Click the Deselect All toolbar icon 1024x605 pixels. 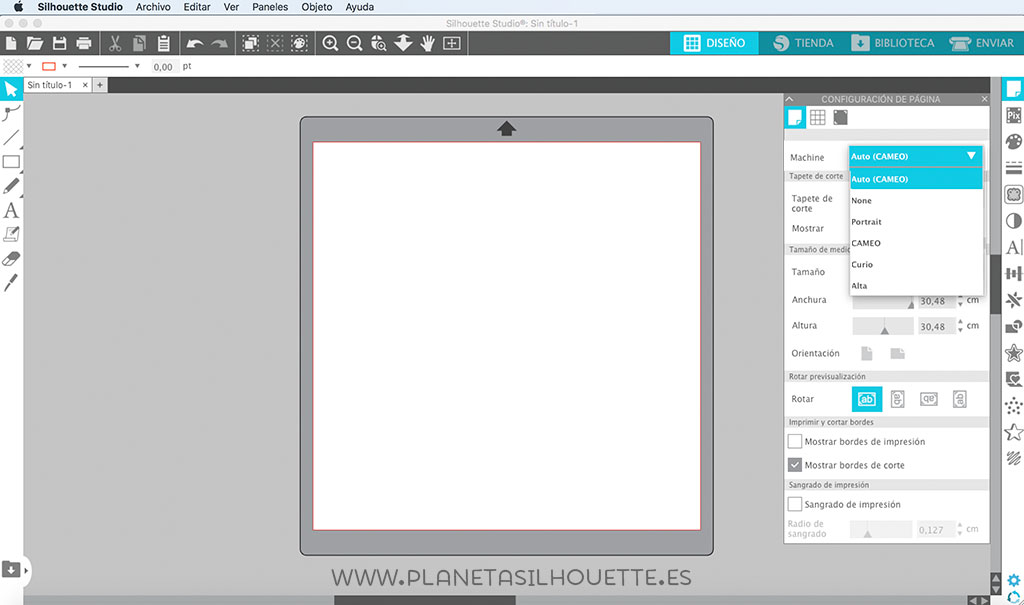coord(275,43)
